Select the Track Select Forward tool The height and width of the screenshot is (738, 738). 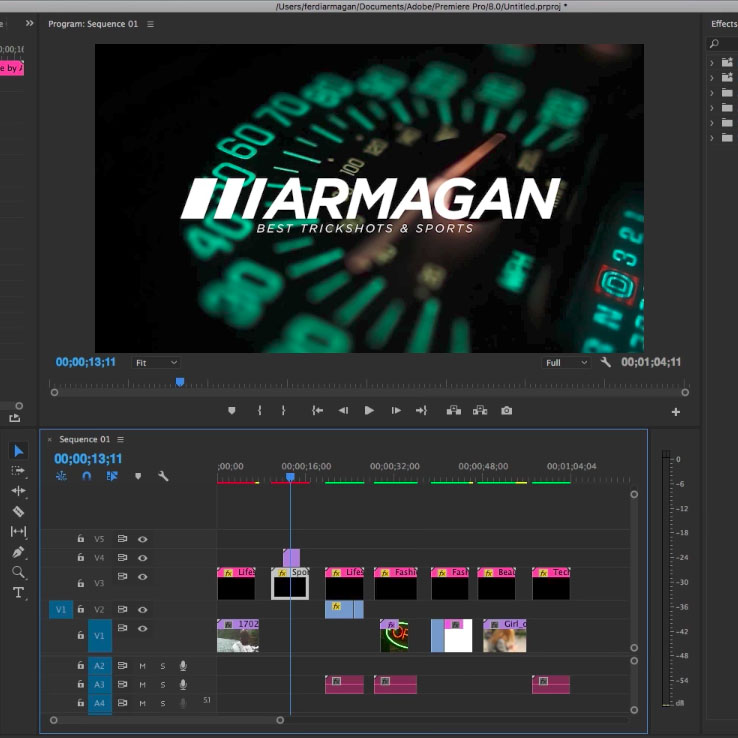(x=18, y=470)
